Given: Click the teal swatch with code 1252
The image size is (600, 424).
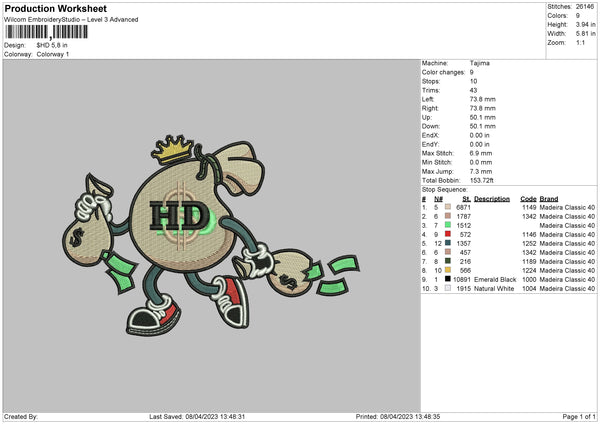Looking at the screenshot, I should point(448,242).
